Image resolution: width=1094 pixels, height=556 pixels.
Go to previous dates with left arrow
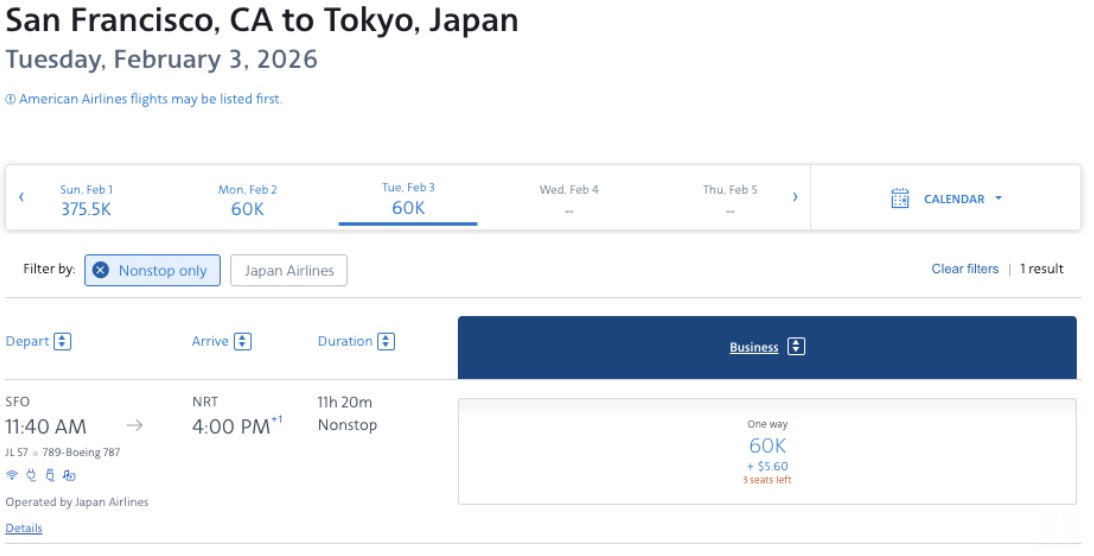tap(21, 197)
